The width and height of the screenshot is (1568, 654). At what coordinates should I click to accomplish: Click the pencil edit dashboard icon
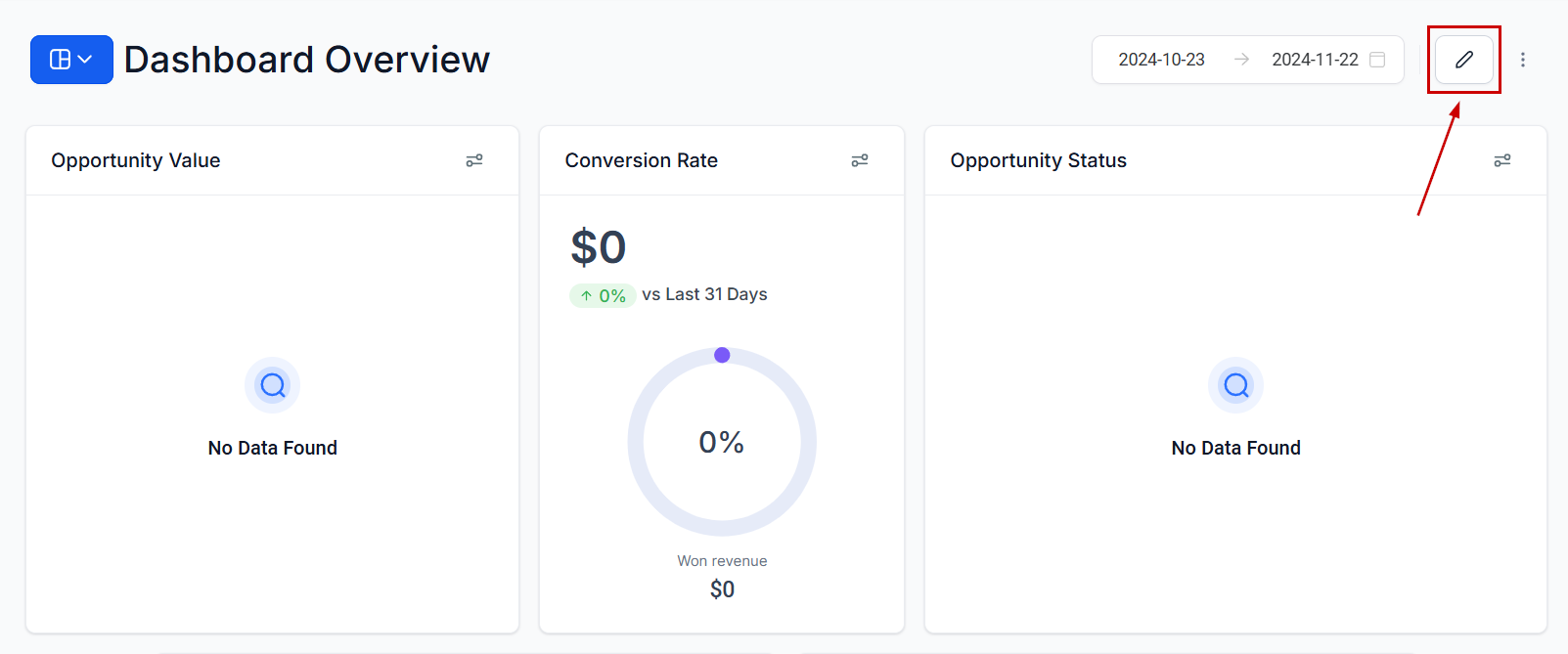[1463, 60]
